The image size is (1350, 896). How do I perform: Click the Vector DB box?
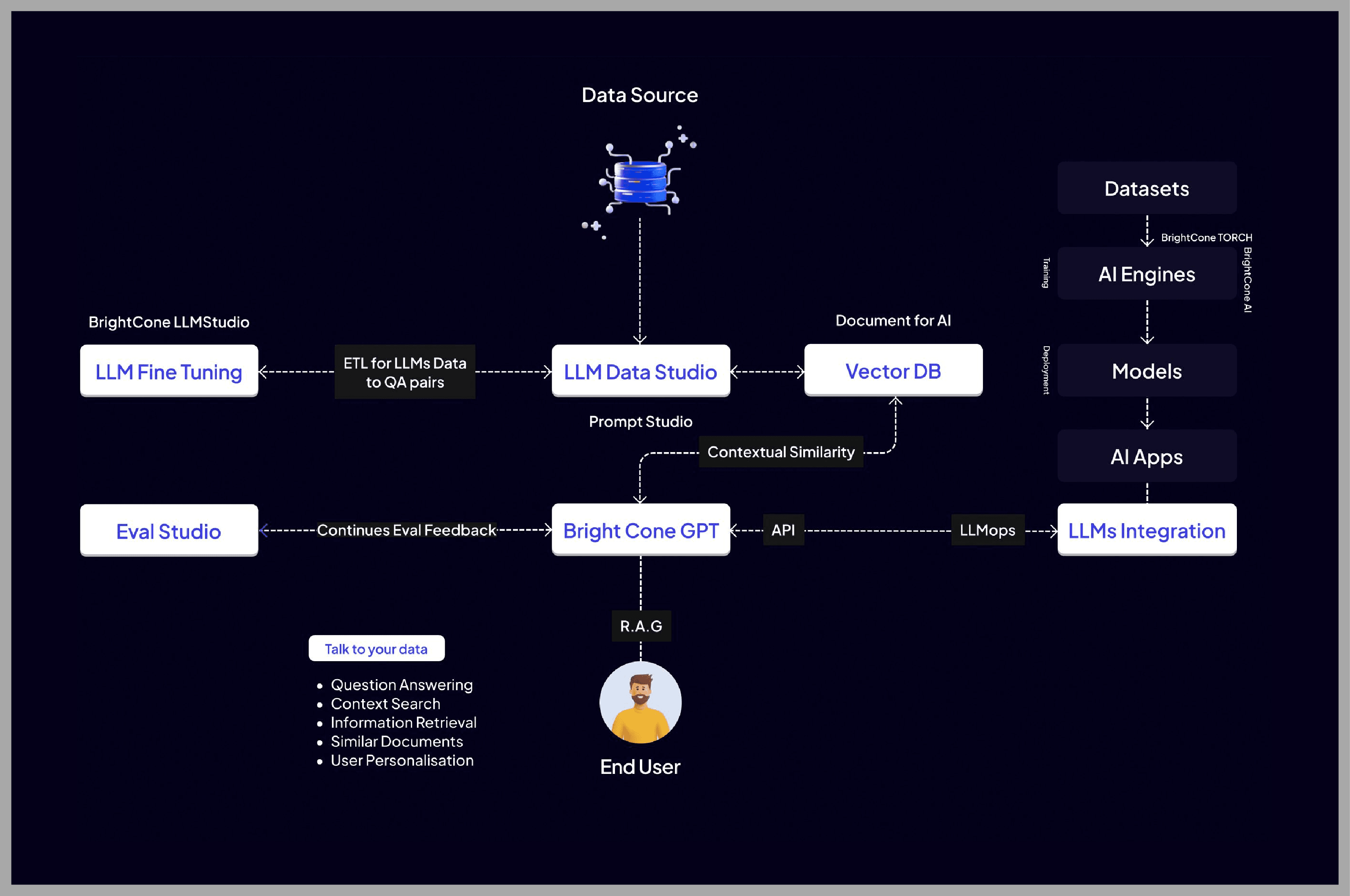tap(893, 371)
